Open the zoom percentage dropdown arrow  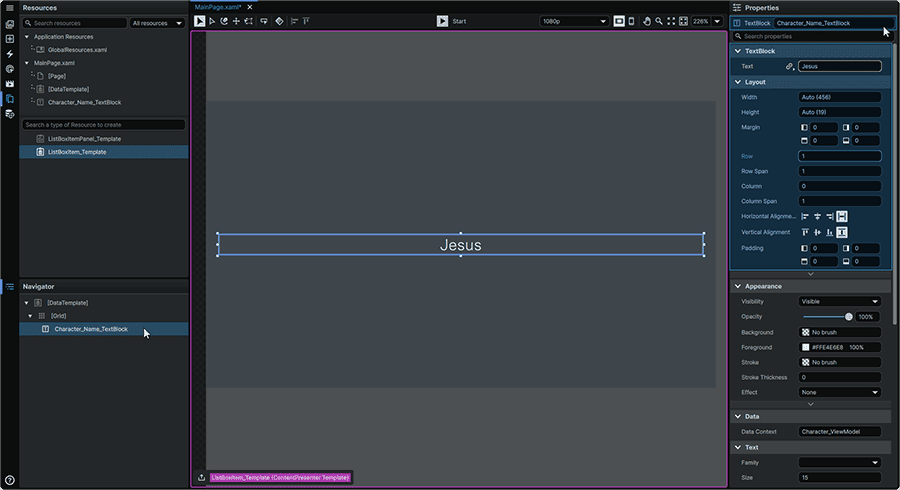click(x=717, y=21)
